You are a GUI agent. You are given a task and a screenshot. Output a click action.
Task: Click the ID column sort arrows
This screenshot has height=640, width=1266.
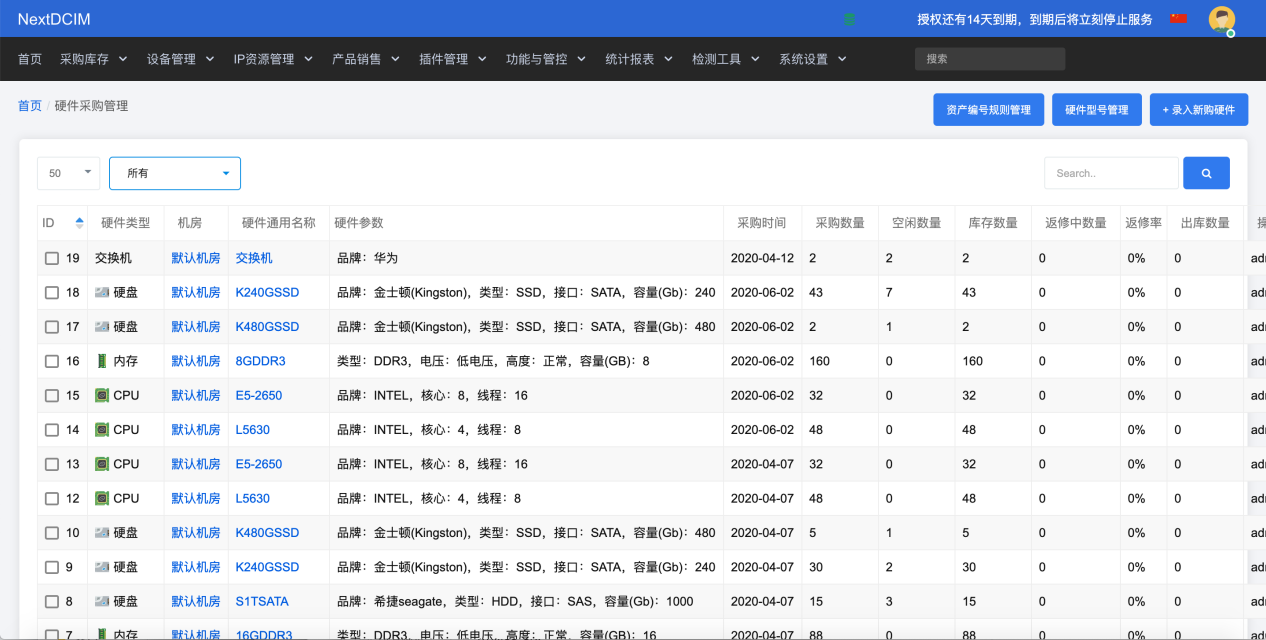(80, 223)
